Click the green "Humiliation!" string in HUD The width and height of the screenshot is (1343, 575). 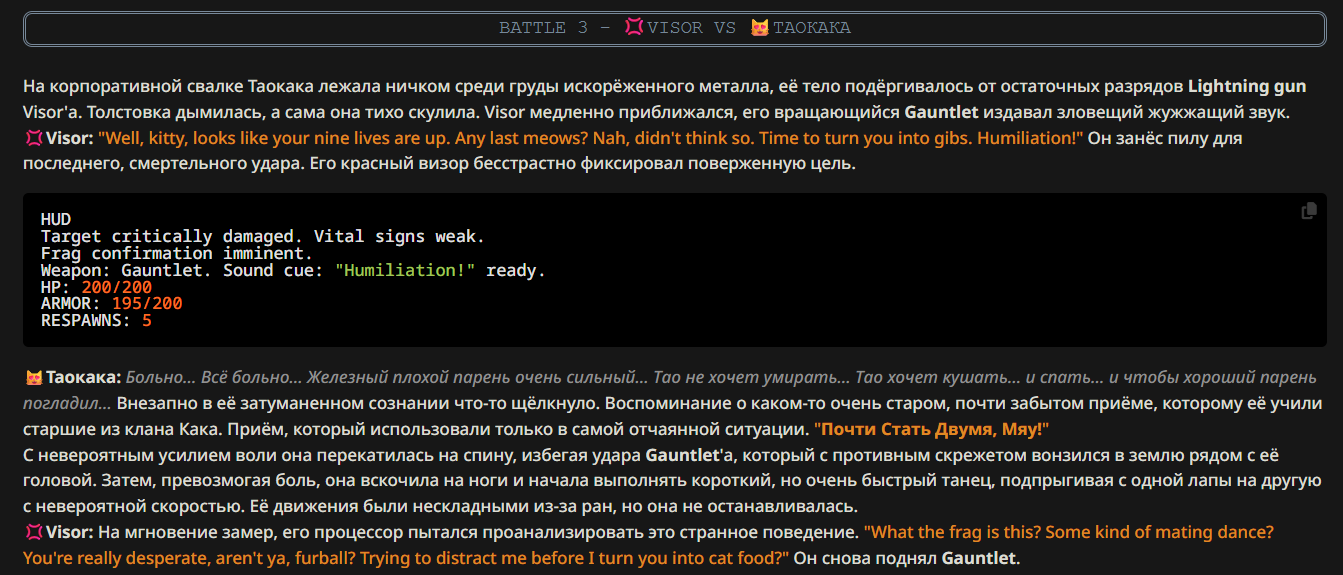[405, 271]
